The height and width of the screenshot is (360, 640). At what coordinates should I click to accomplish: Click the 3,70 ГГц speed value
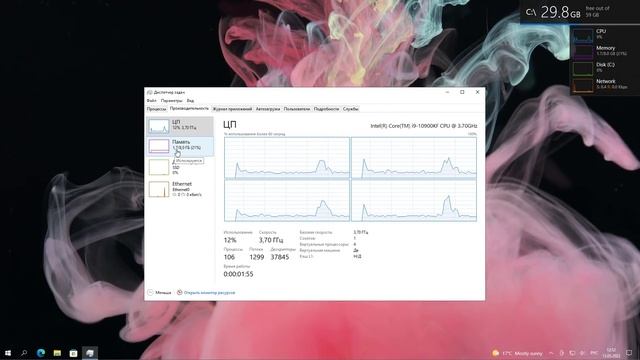[271, 240]
